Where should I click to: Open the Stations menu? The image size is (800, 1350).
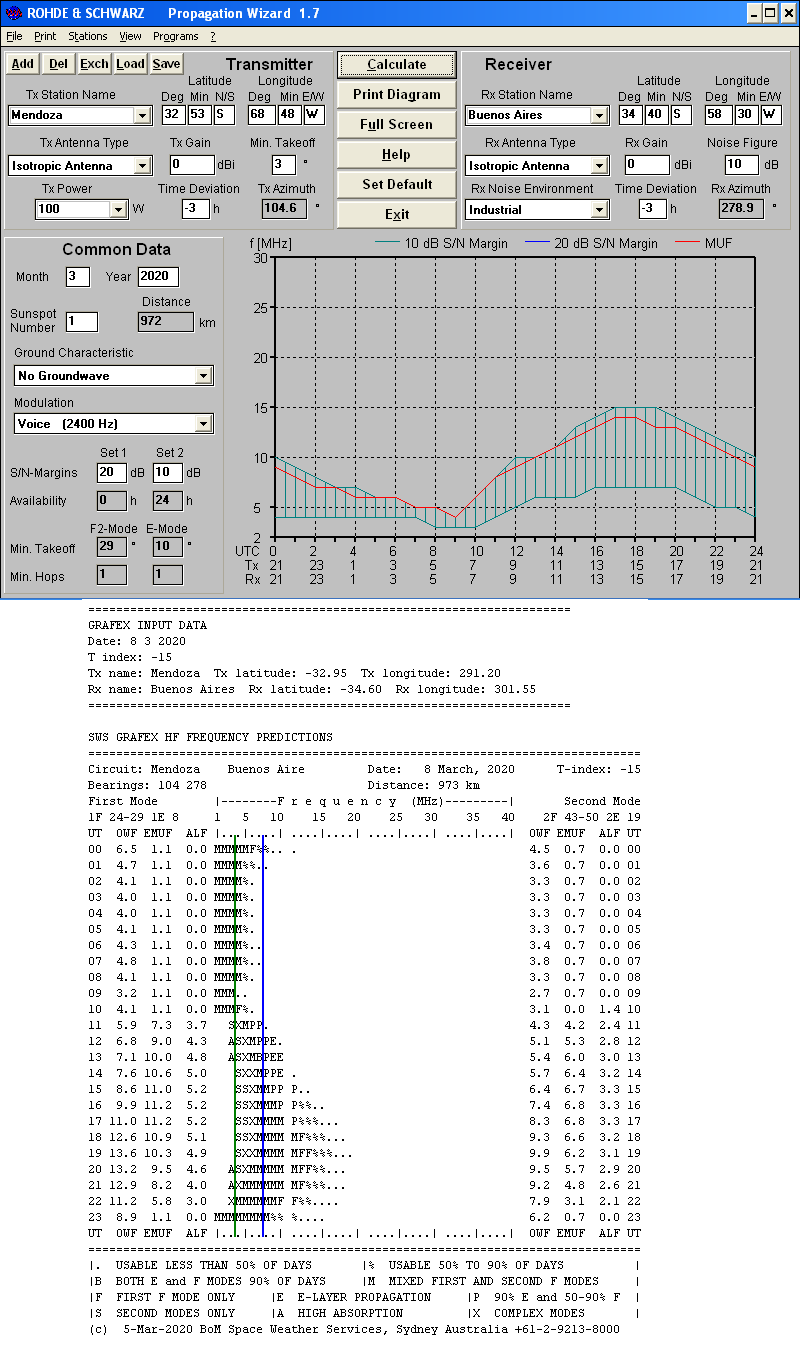point(88,36)
